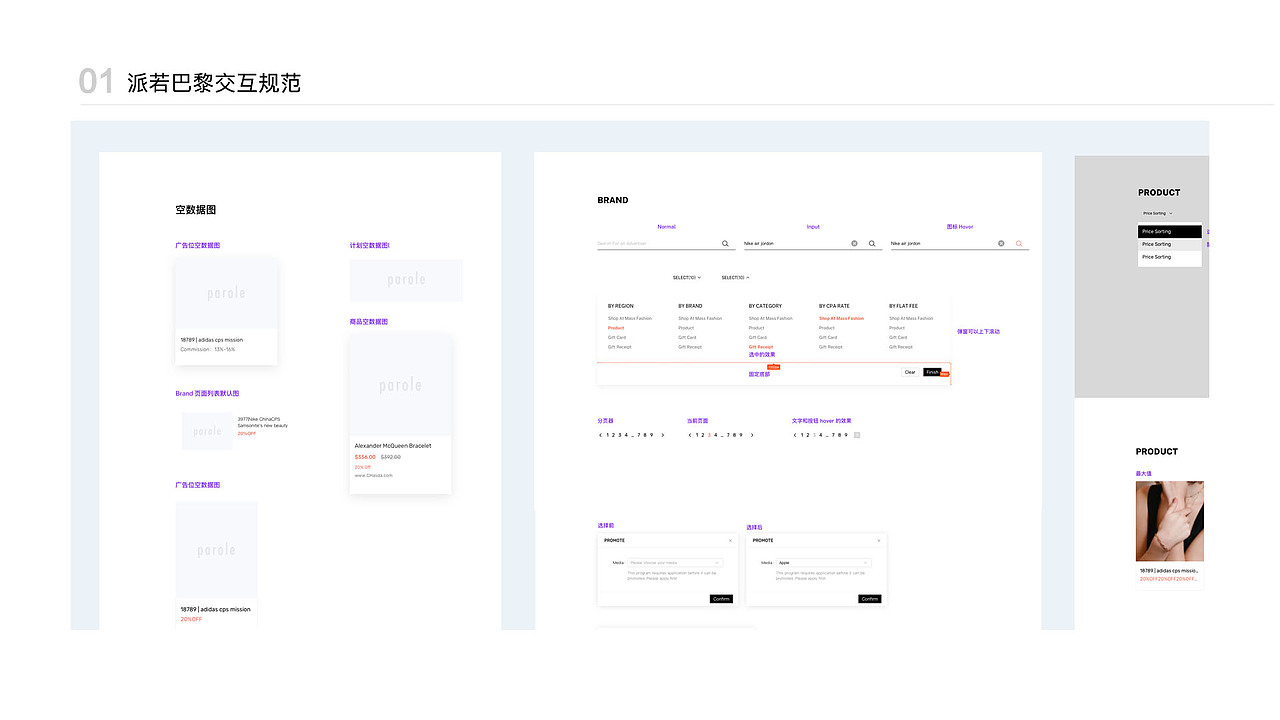
Task: Go to the previous page in the 分页器 pager
Action: (x=600, y=435)
